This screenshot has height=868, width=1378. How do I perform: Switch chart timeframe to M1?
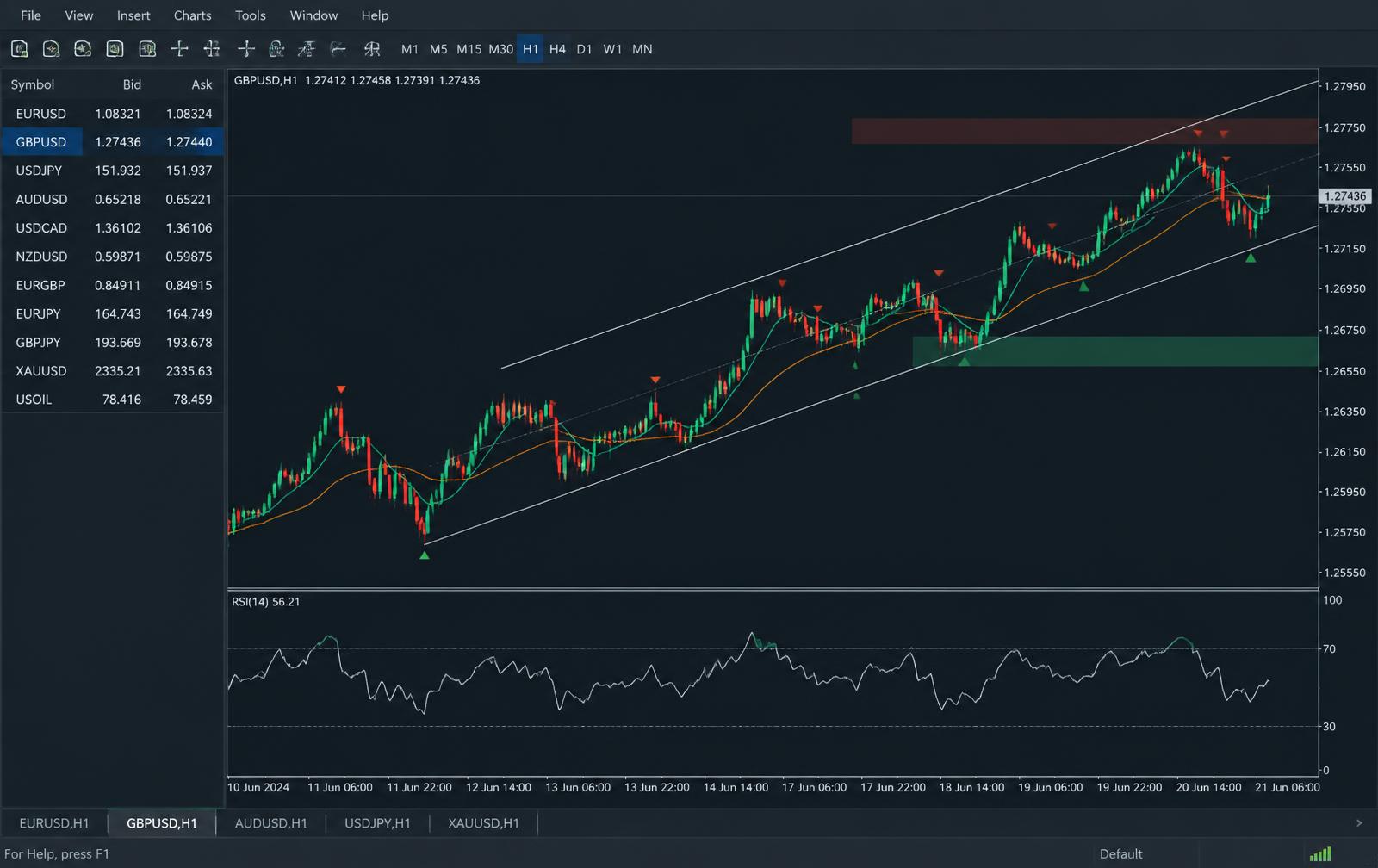(x=410, y=49)
